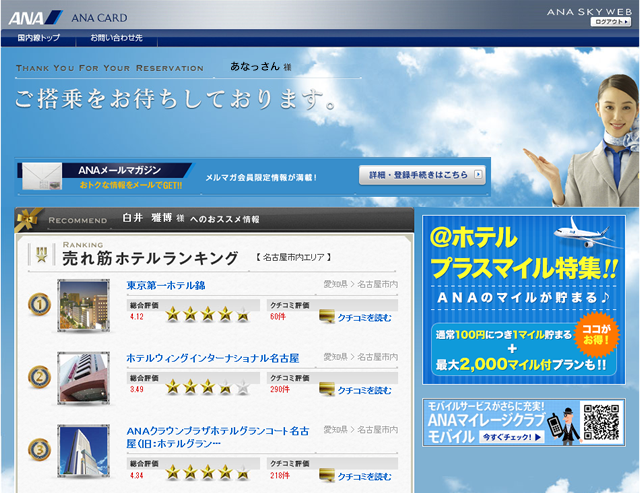Viewport: 640px width, 493px height.
Task: Click ANA SKY WEB header text
Action: pyautogui.click(x=589, y=12)
